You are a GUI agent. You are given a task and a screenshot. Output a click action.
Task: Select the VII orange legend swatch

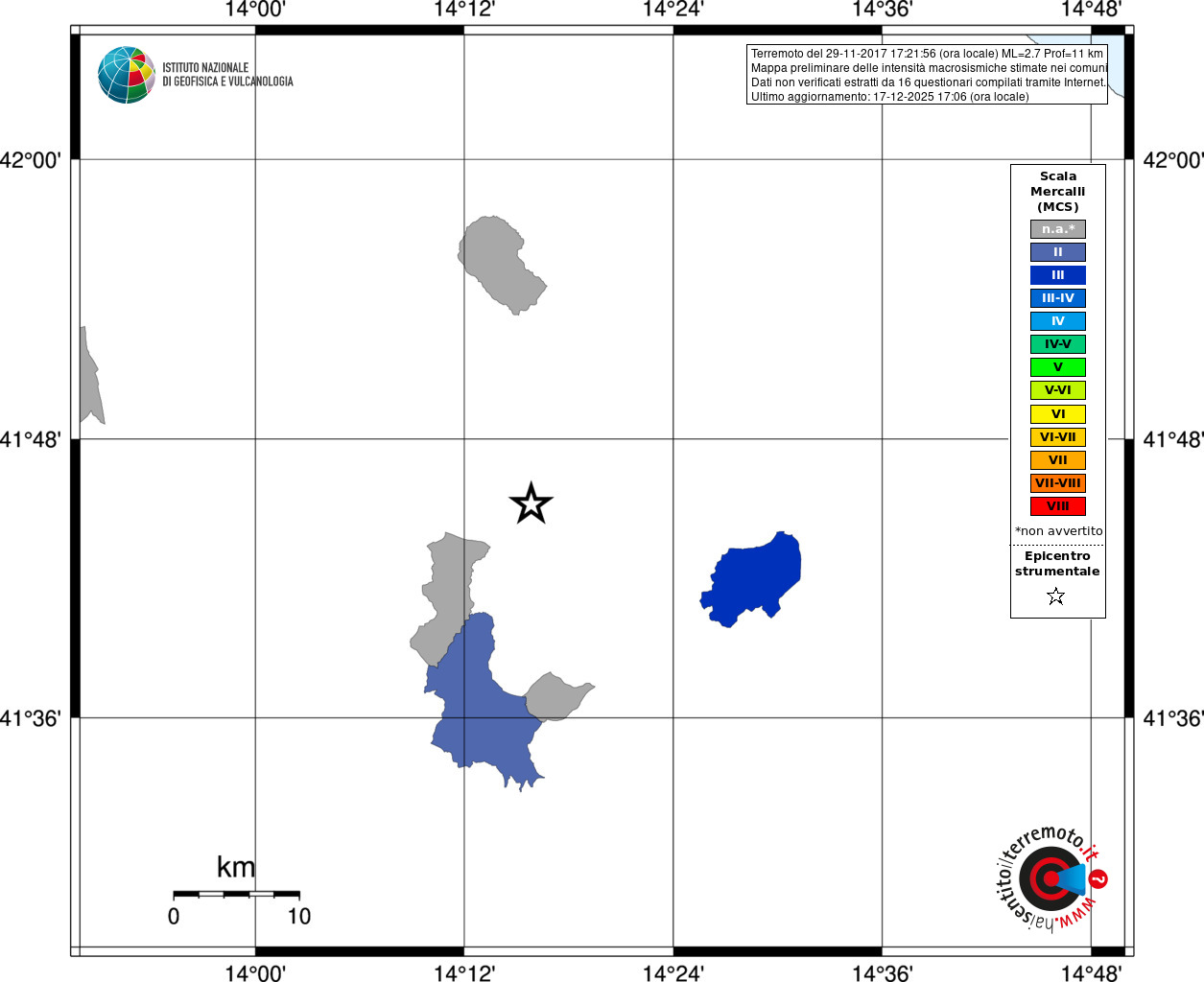pyautogui.click(x=1058, y=460)
